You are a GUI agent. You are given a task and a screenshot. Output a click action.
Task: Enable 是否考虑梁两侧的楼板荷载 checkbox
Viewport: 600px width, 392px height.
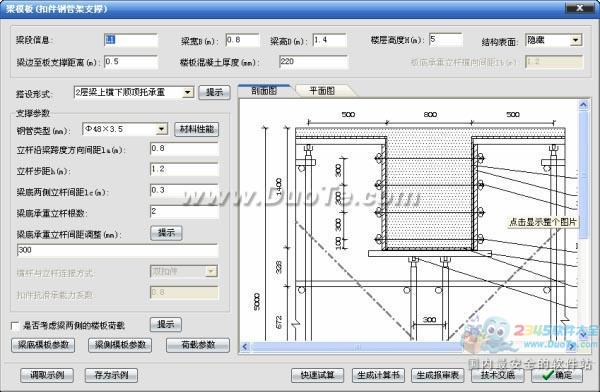pyautogui.click(x=15, y=326)
